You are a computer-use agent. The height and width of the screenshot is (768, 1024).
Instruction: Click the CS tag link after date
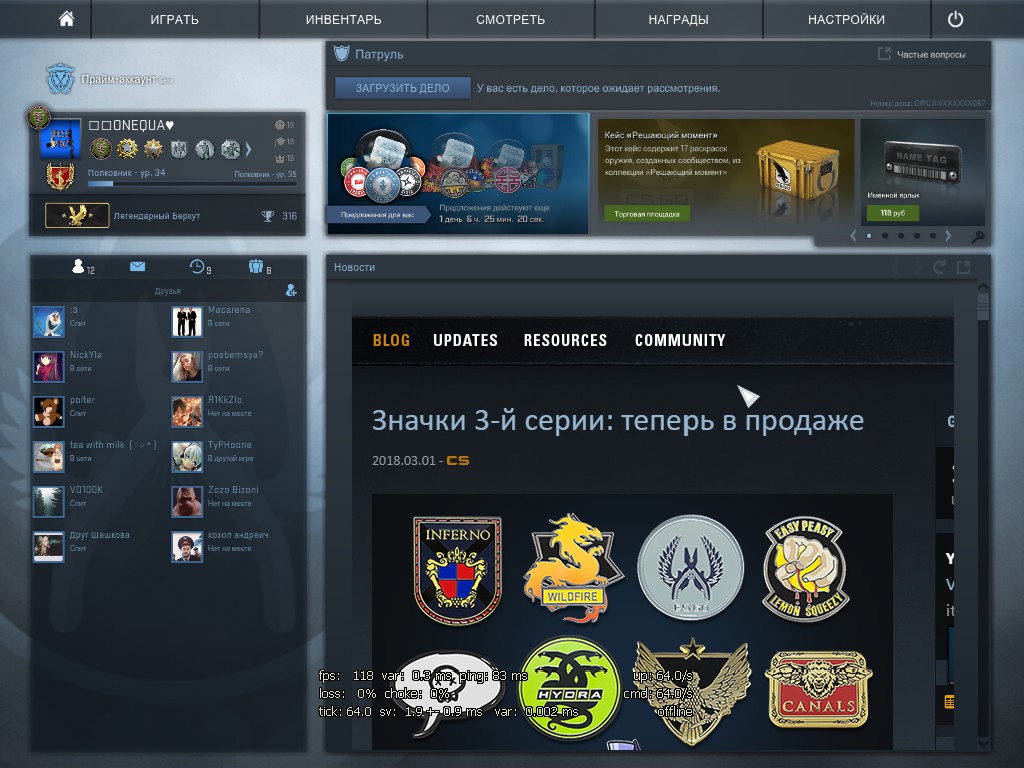457,460
